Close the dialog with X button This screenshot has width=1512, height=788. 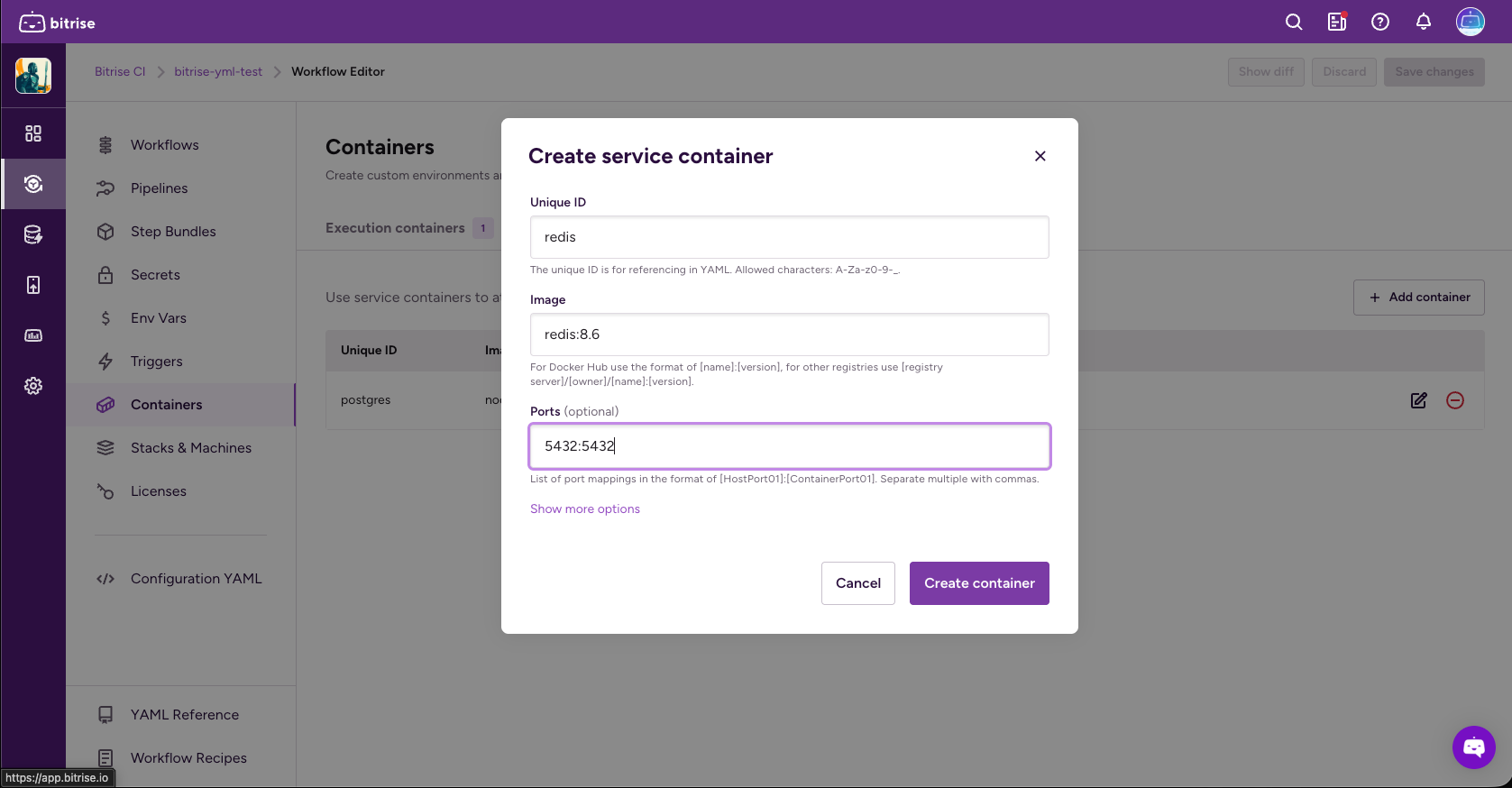click(1040, 156)
